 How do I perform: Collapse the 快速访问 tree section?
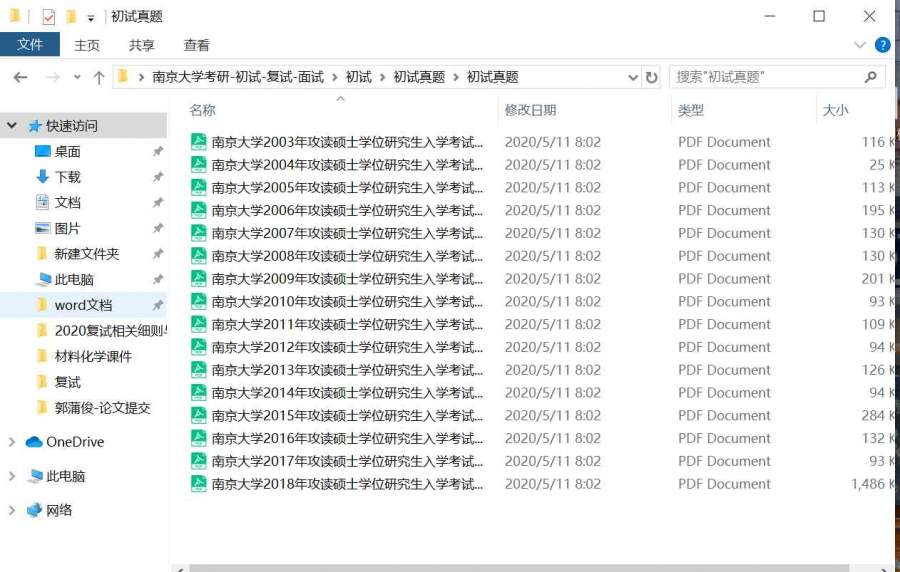[x=12, y=126]
